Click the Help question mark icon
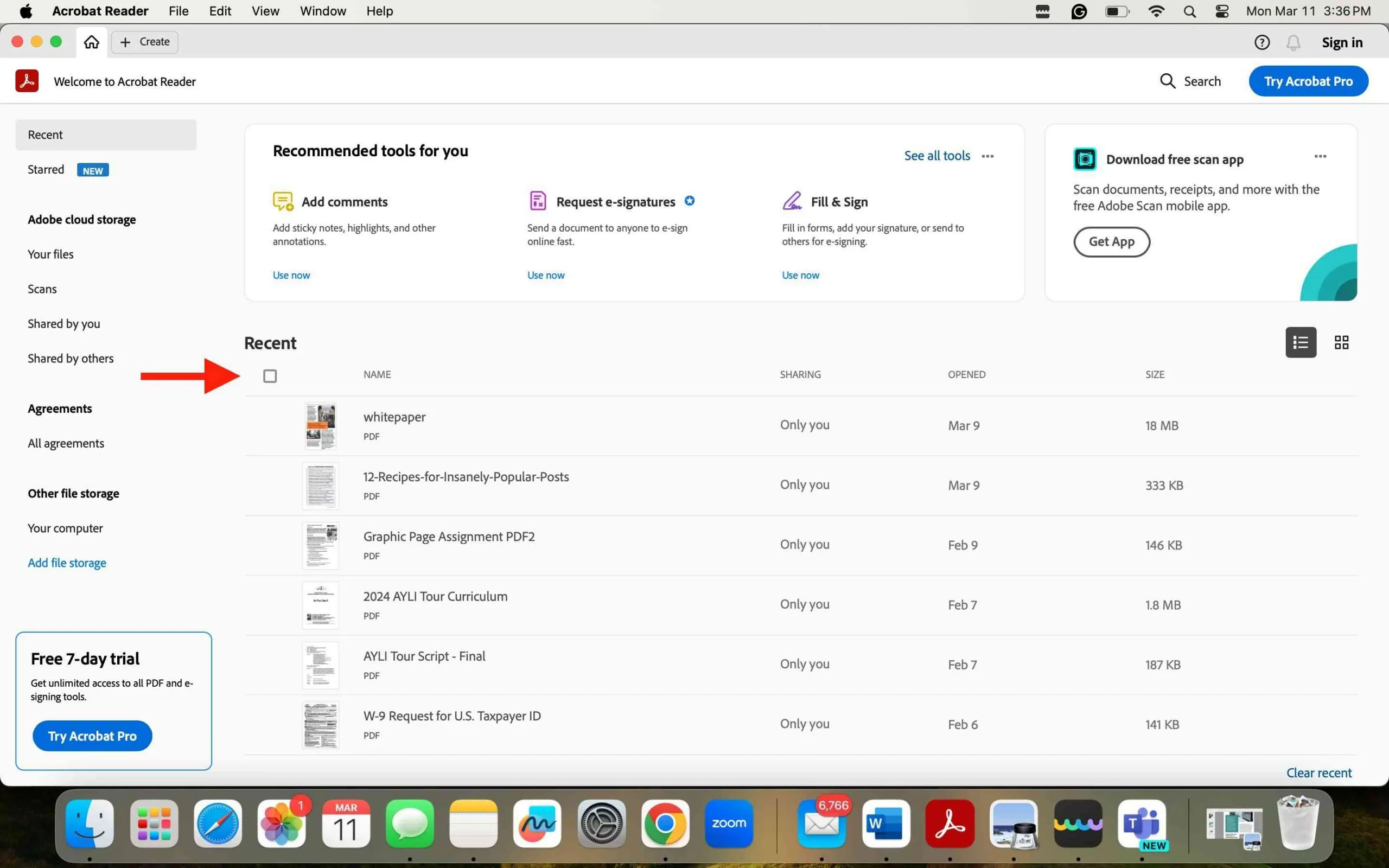The image size is (1389, 868). pyautogui.click(x=1262, y=41)
